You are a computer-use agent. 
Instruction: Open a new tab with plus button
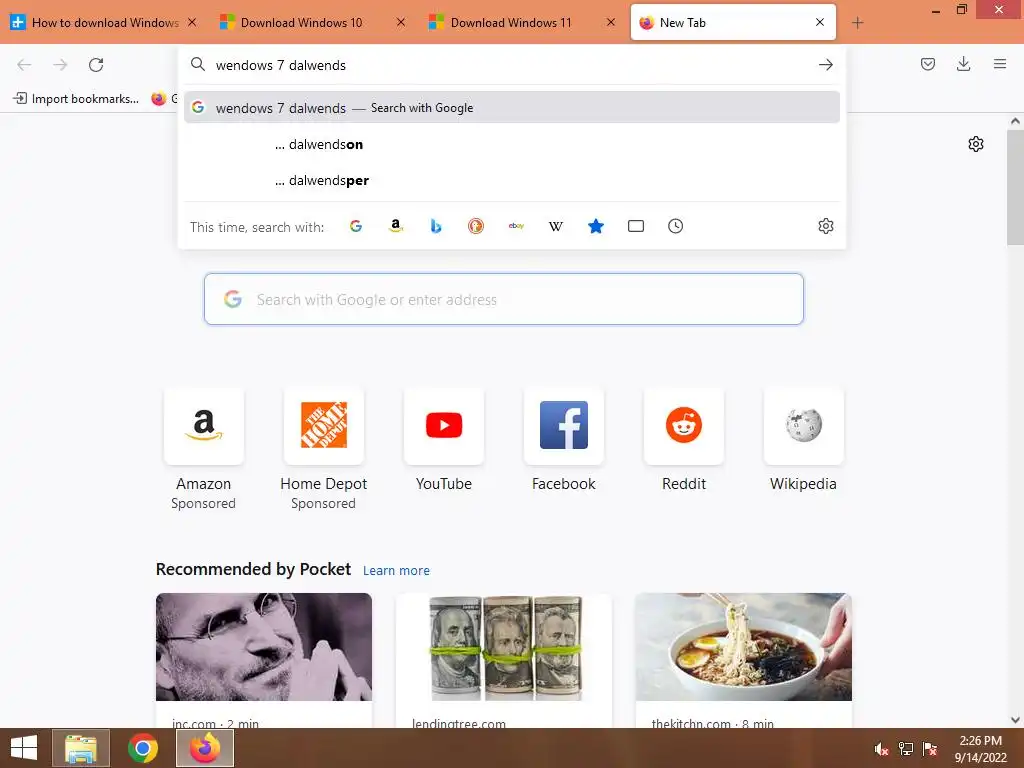coord(857,23)
